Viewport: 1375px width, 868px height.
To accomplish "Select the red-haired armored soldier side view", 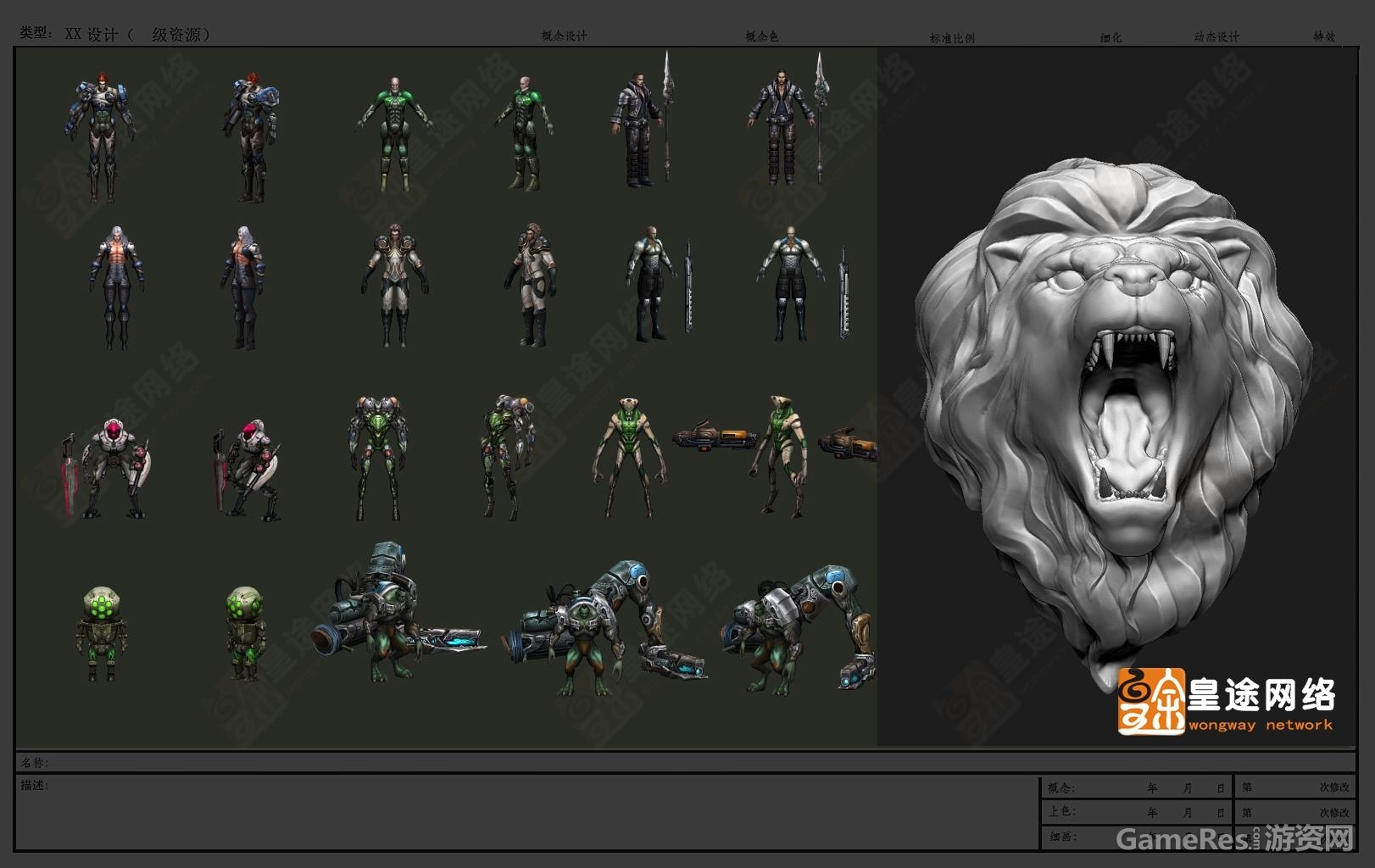I will (250, 137).
